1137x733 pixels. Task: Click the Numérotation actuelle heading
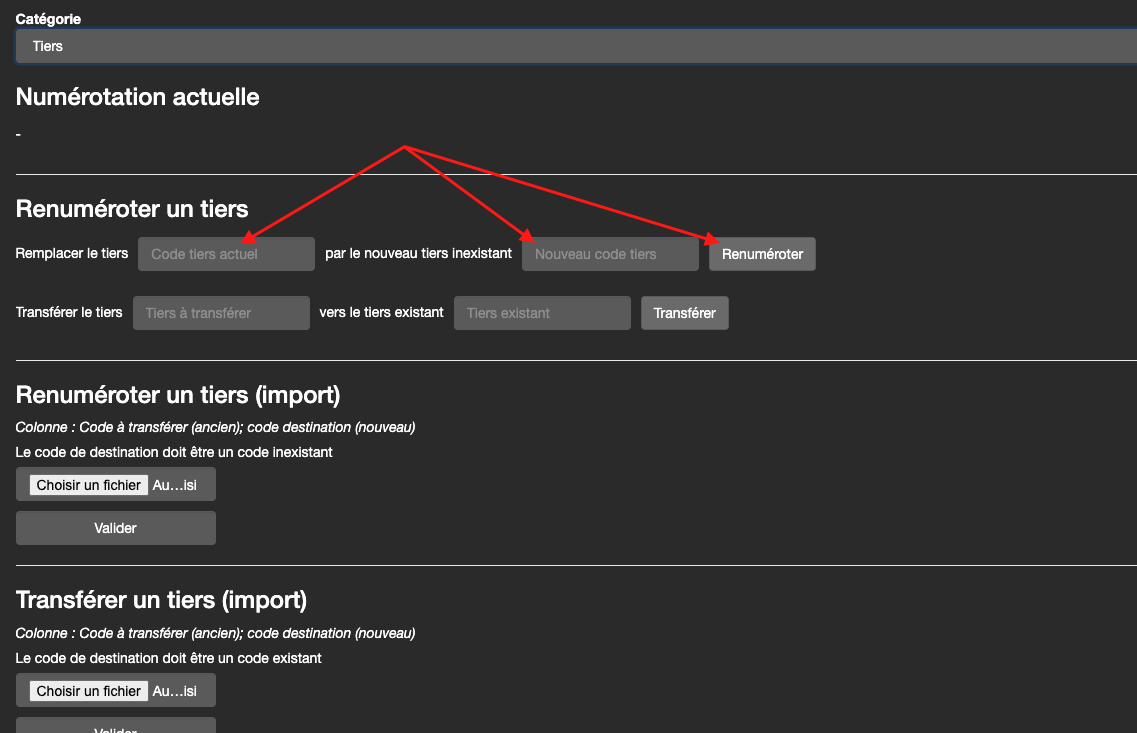click(x=138, y=97)
